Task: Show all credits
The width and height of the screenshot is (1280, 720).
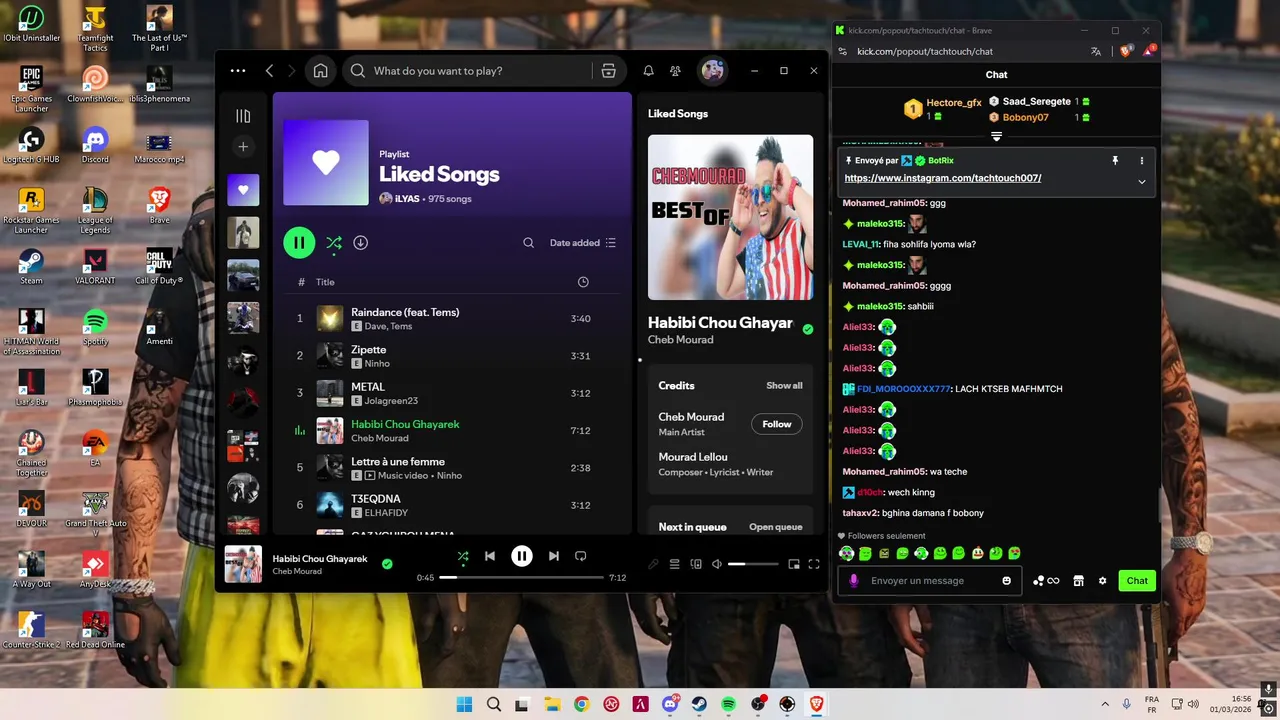Action: click(784, 385)
